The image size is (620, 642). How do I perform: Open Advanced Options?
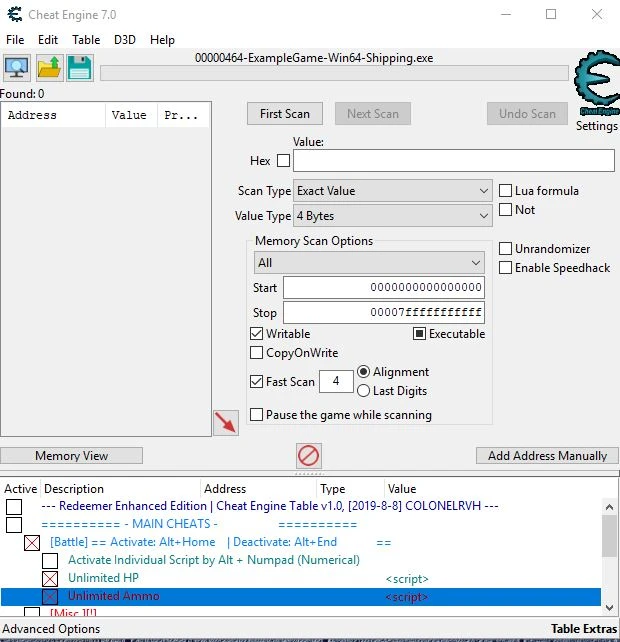point(51,628)
